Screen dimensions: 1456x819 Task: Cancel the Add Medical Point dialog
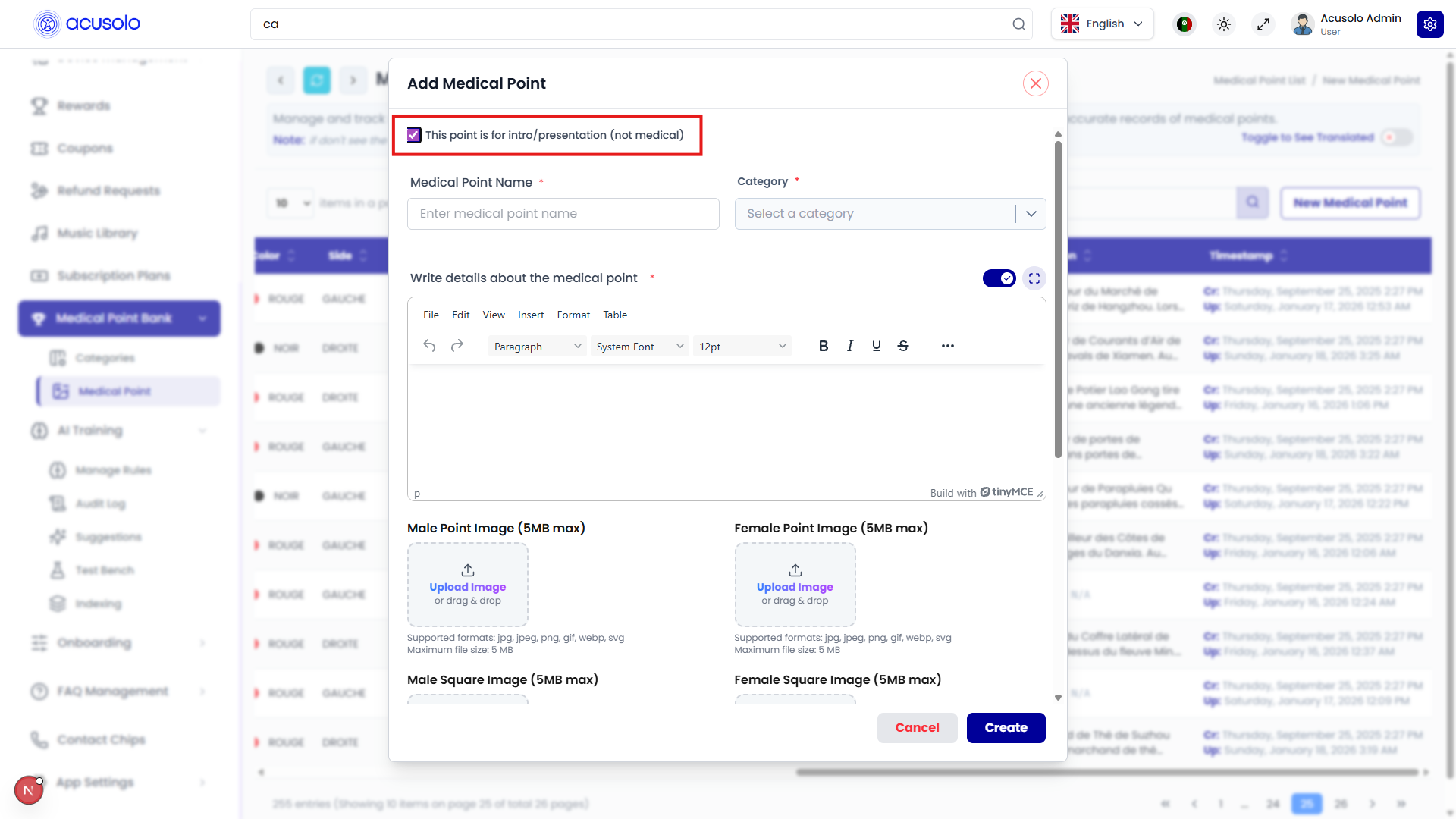pyautogui.click(x=917, y=727)
